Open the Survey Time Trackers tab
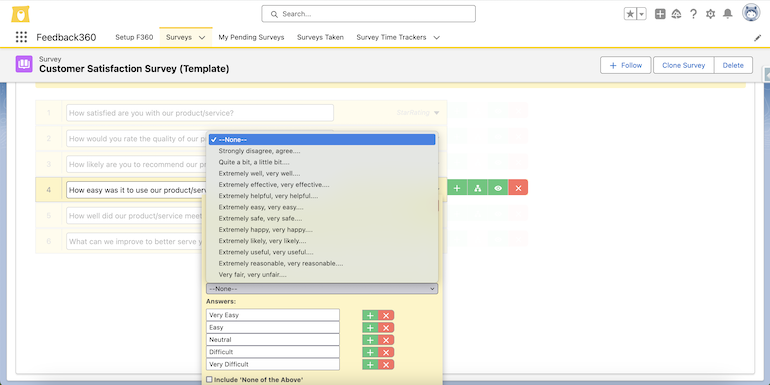 click(x=391, y=37)
